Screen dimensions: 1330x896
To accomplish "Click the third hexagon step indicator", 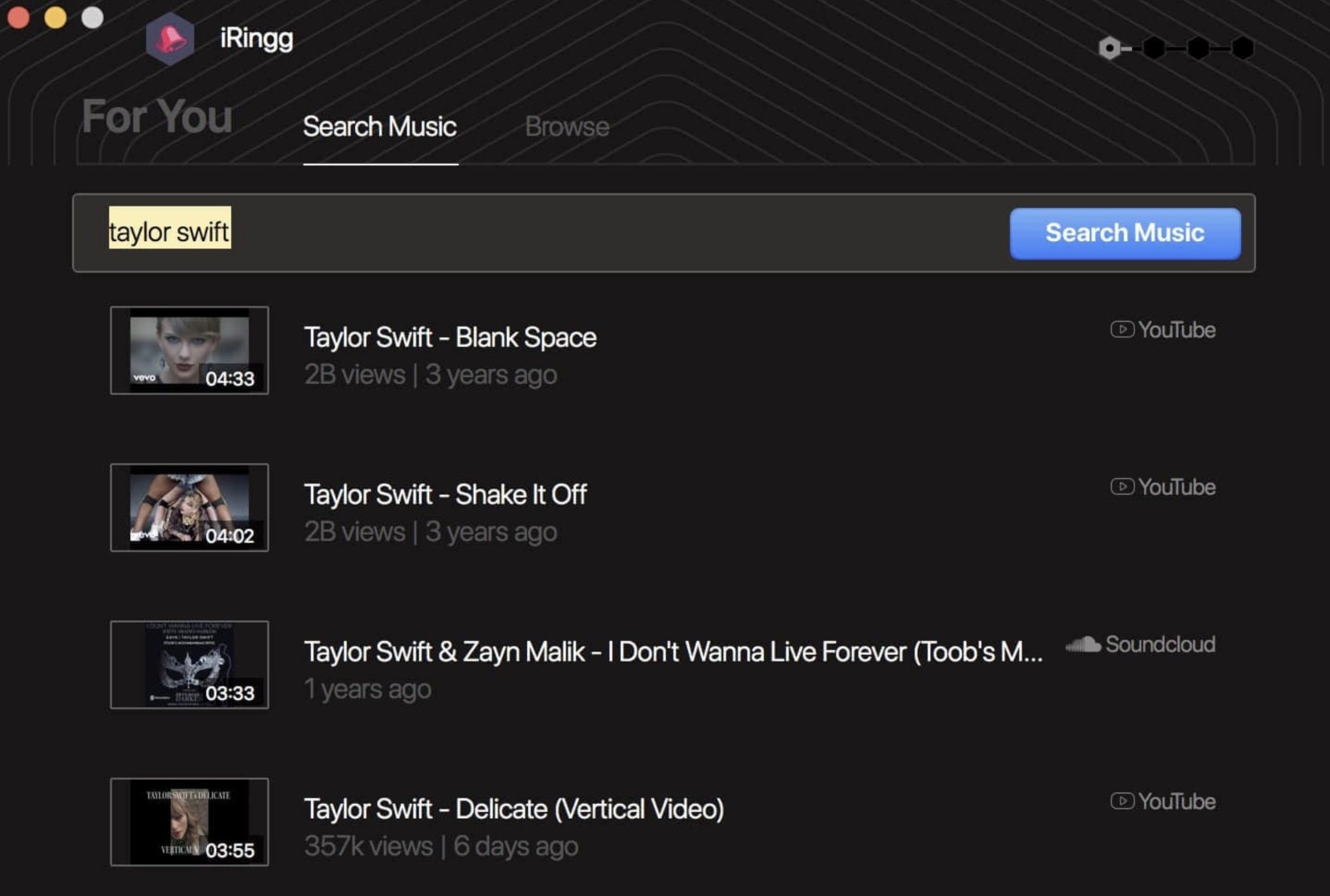I will (1198, 48).
